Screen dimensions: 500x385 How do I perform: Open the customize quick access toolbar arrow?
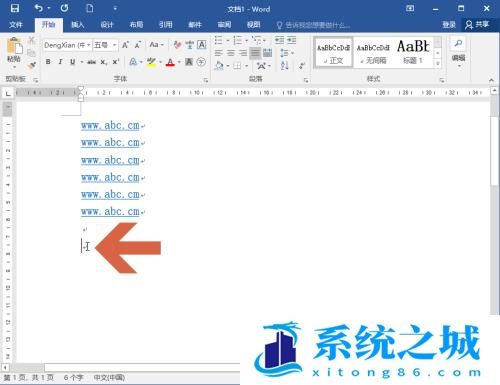[x=115, y=9]
